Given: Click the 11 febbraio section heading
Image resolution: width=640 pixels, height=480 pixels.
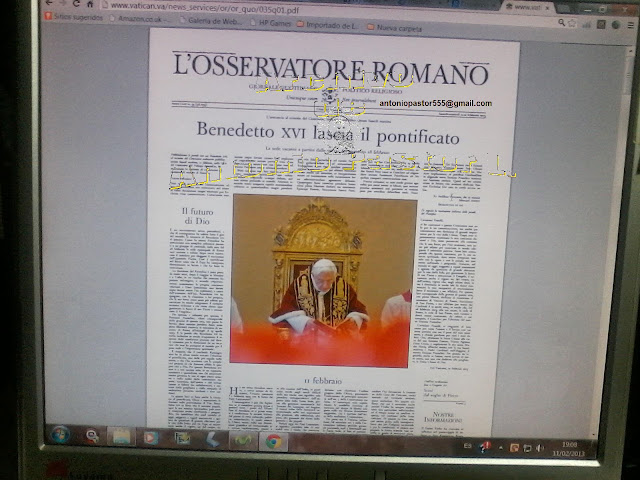Looking at the screenshot, I should click(323, 380).
